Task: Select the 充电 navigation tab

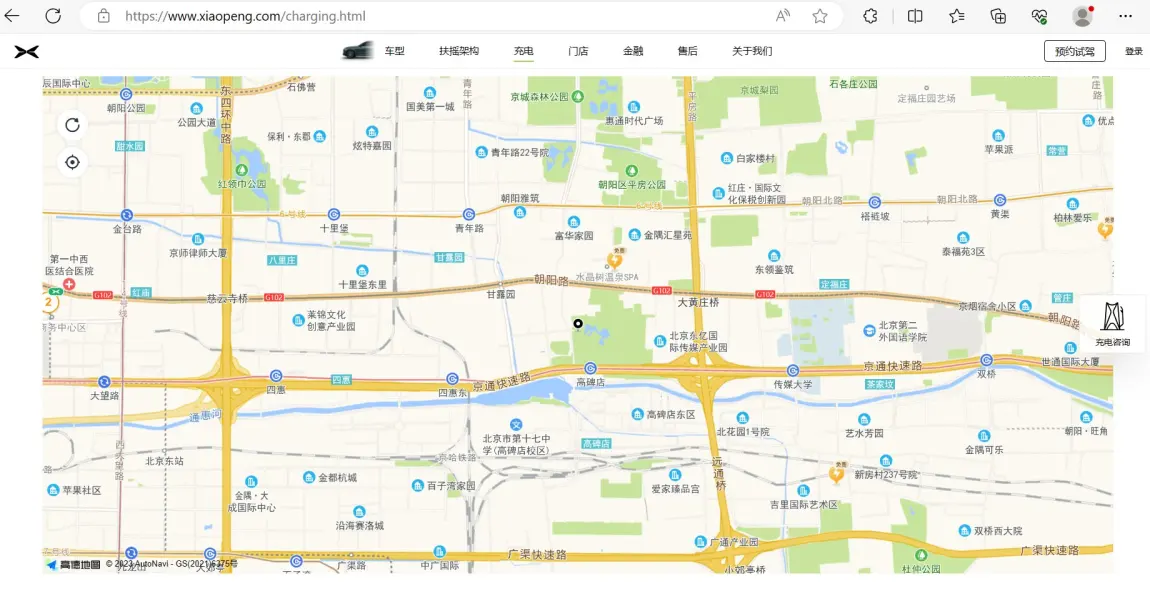Action: (x=524, y=51)
